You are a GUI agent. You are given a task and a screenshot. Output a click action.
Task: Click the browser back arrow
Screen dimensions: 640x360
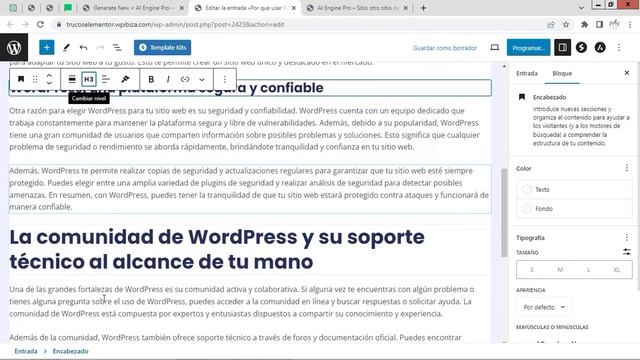point(10,24)
